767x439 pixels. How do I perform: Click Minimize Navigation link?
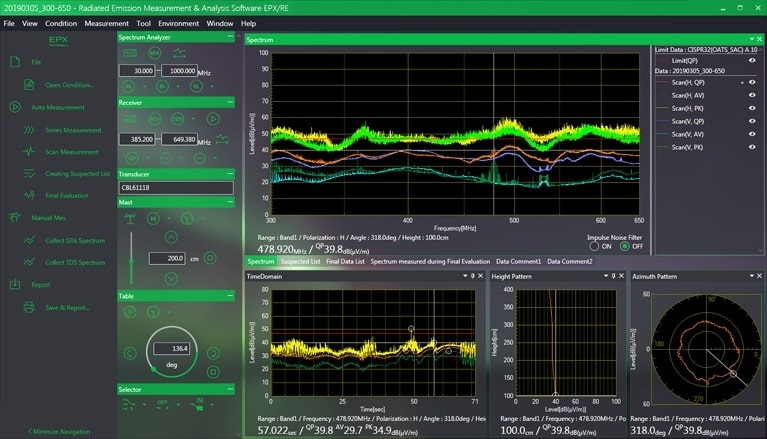pos(57,430)
